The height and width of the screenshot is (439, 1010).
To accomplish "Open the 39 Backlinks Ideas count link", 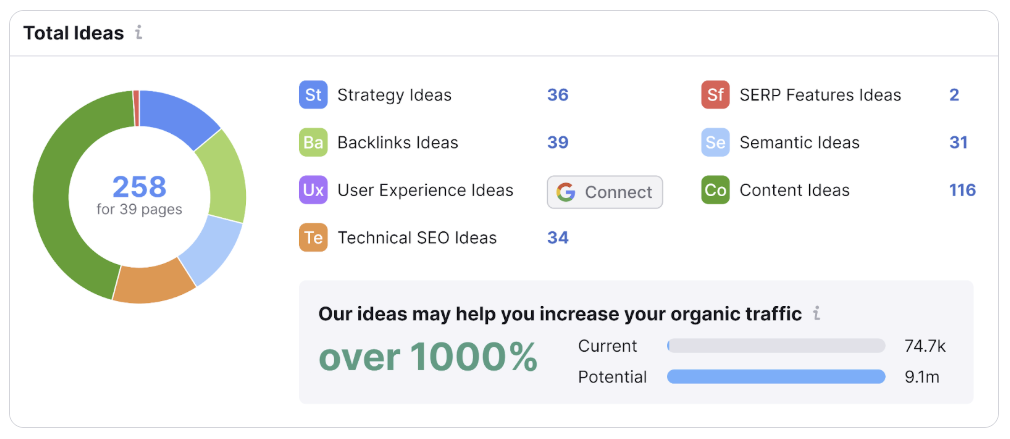I will [x=557, y=142].
